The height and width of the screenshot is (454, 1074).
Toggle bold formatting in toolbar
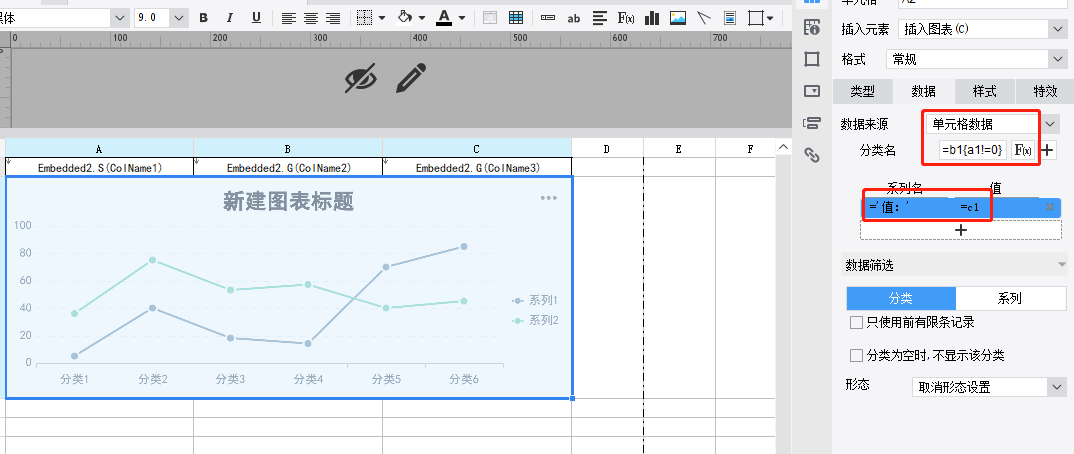[203, 18]
